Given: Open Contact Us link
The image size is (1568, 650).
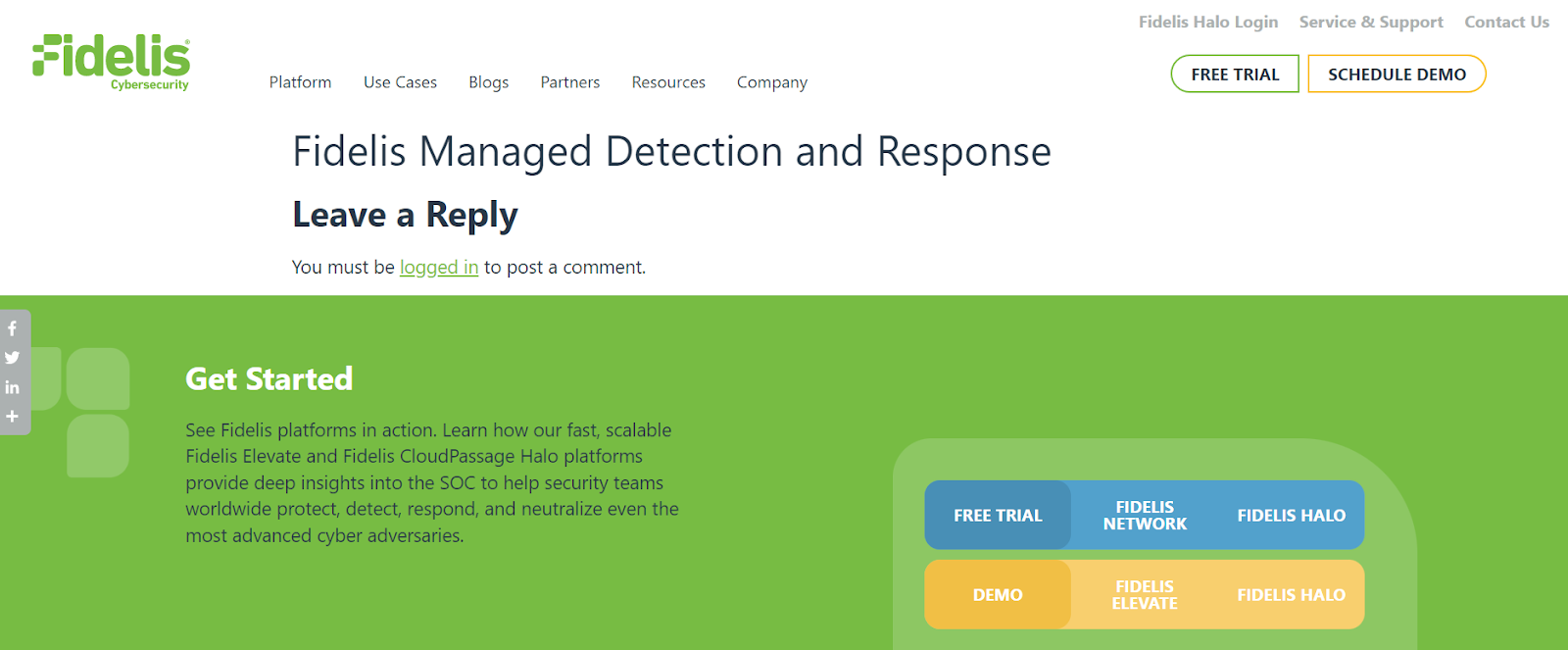Looking at the screenshot, I should point(1506,22).
